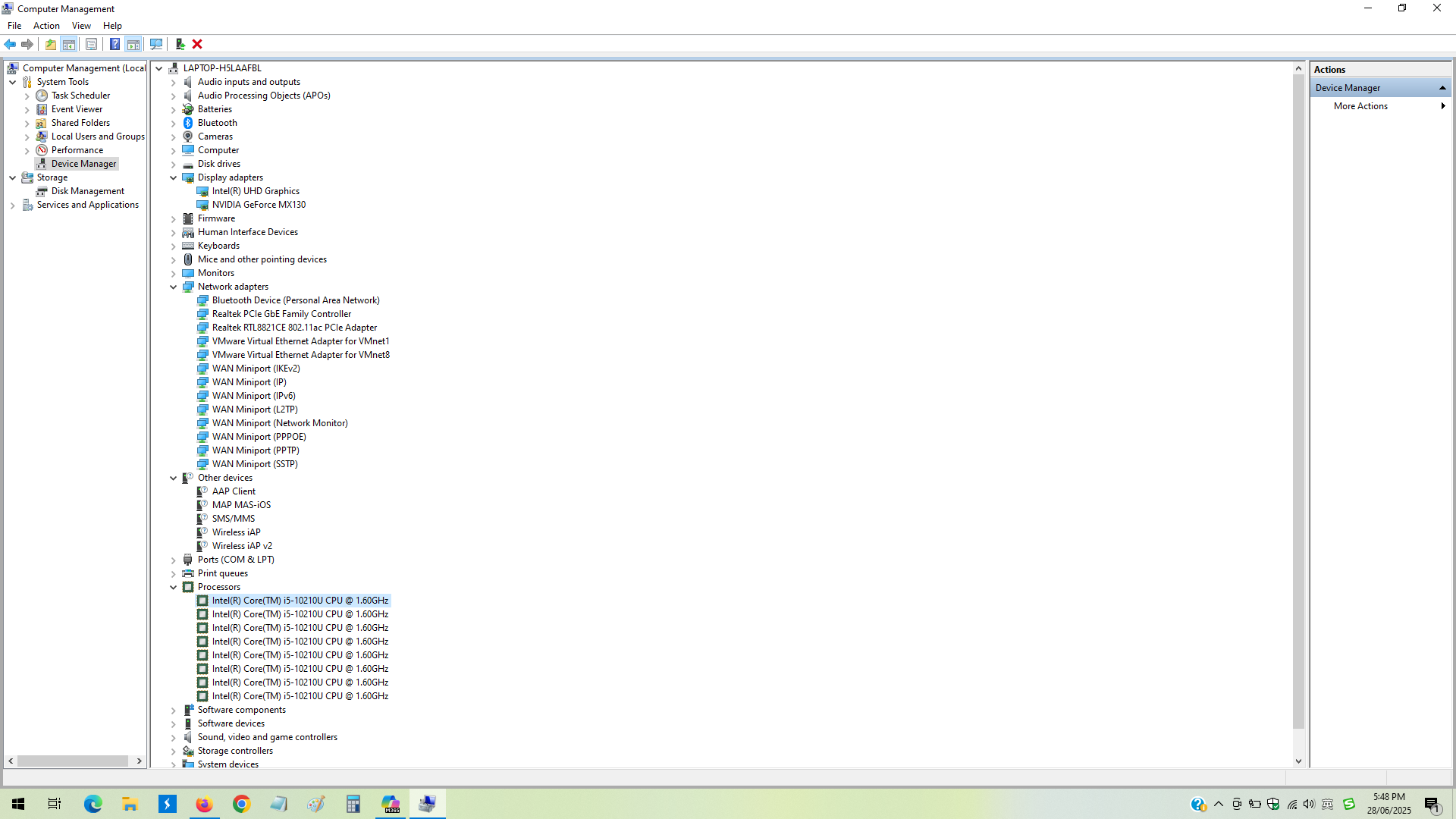
Task: Click the Bluetooth category icon
Action: click(x=188, y=123)
